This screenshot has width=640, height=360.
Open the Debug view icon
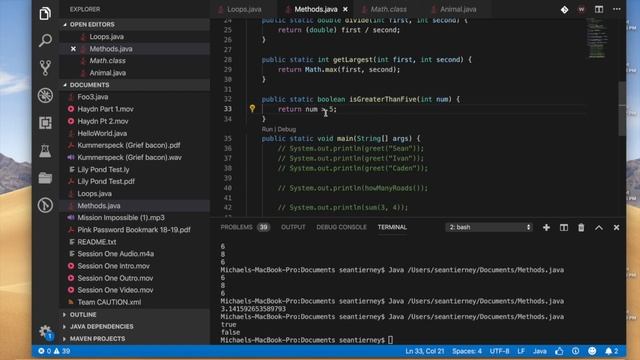click(45, 95)
